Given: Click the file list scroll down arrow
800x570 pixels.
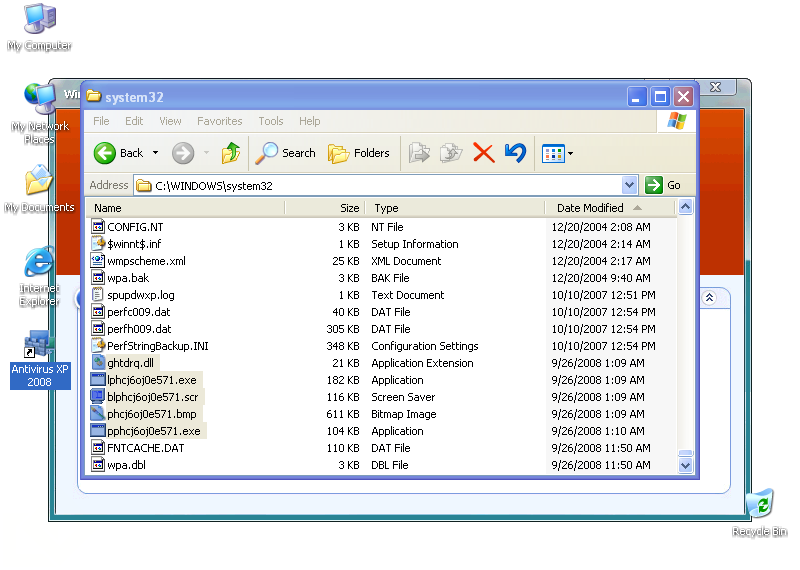Looking at the screenshot, I should point(685,465).
